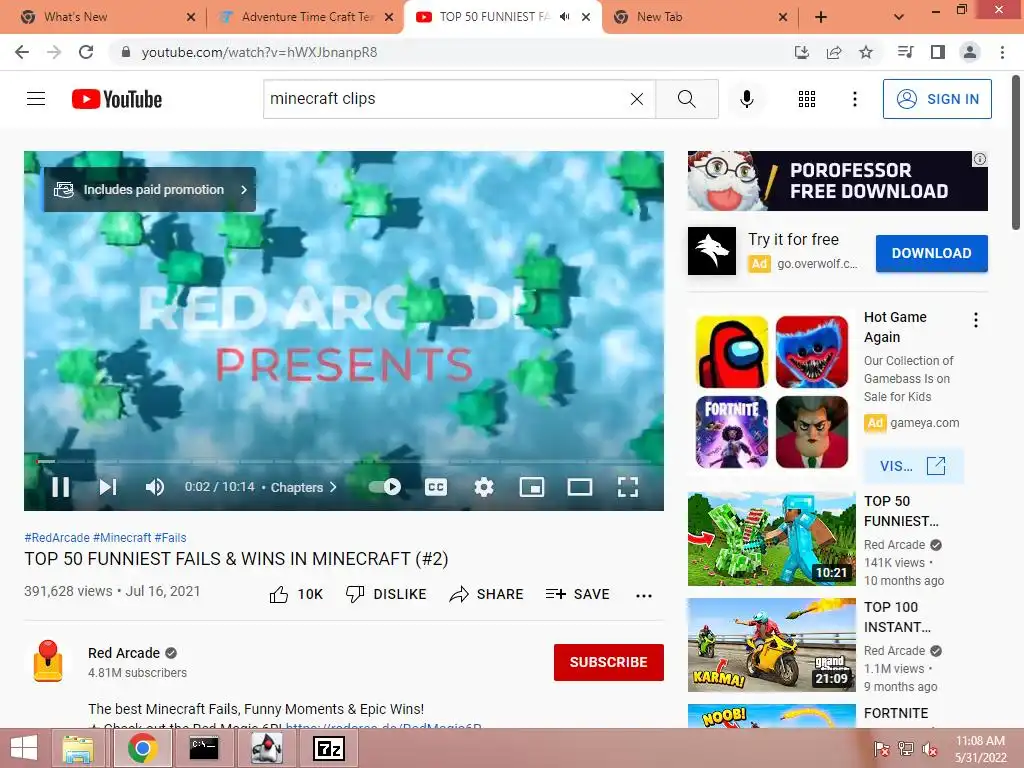The width and height of the screenshot is (1024, 768).
Task: Open Red Arcade channel name link
Action: (x=124, y=653)
